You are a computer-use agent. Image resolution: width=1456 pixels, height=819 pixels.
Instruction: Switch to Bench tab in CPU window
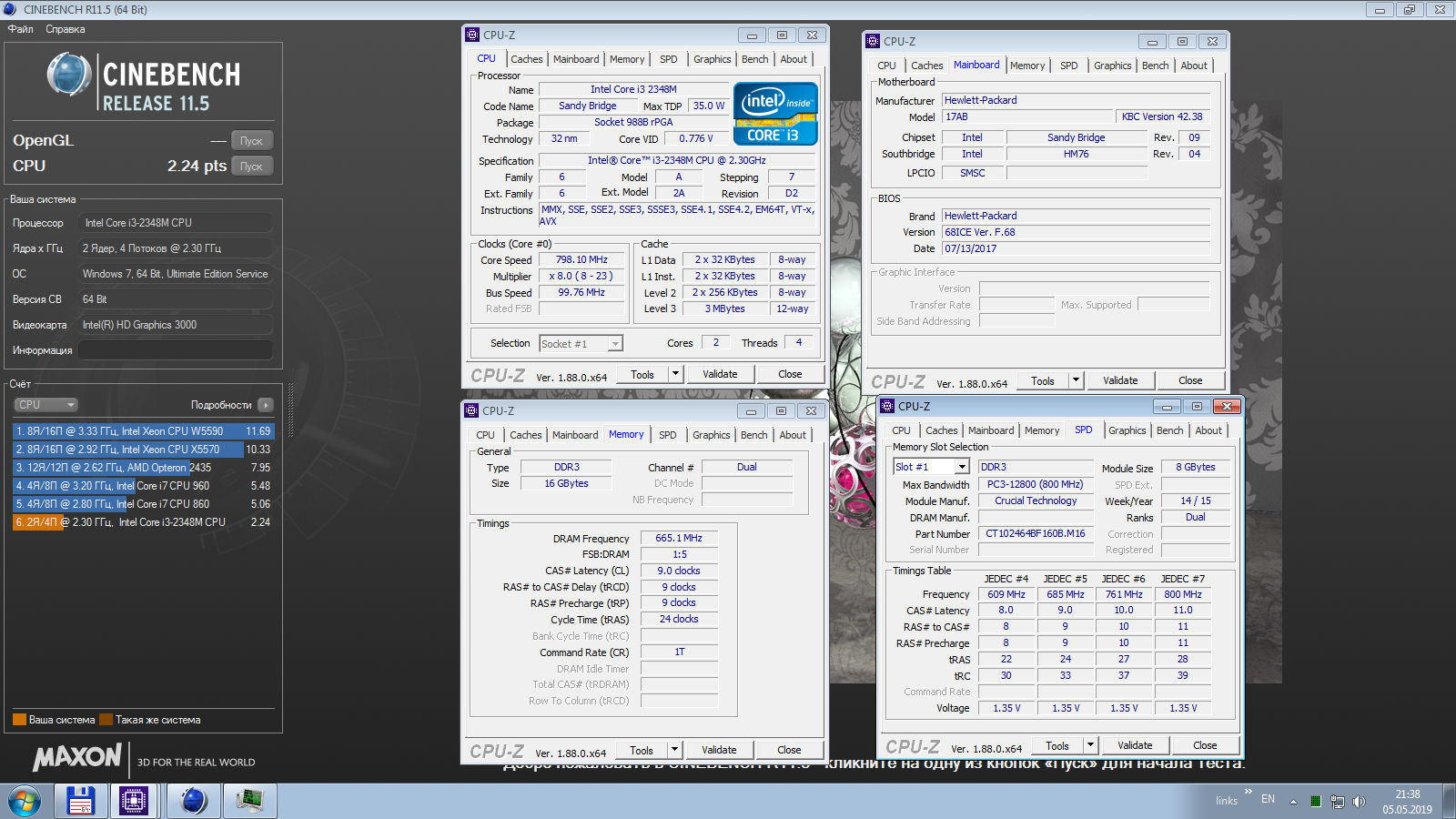point(754,59)
